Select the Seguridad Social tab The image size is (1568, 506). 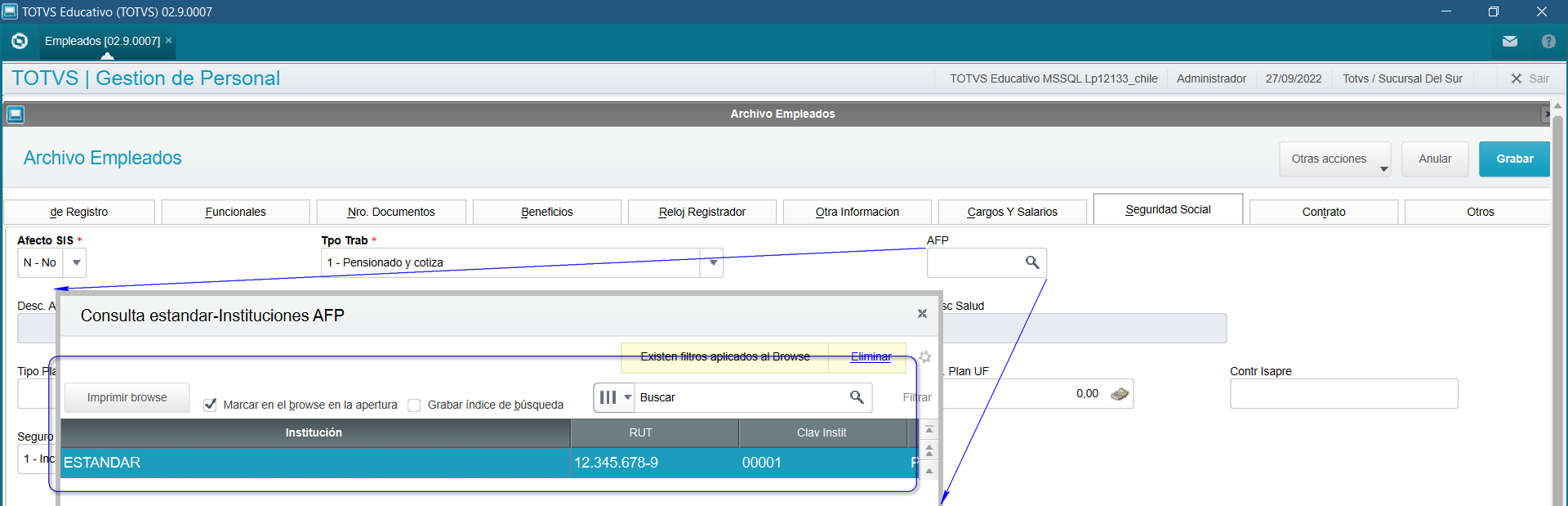point(1168,209)
